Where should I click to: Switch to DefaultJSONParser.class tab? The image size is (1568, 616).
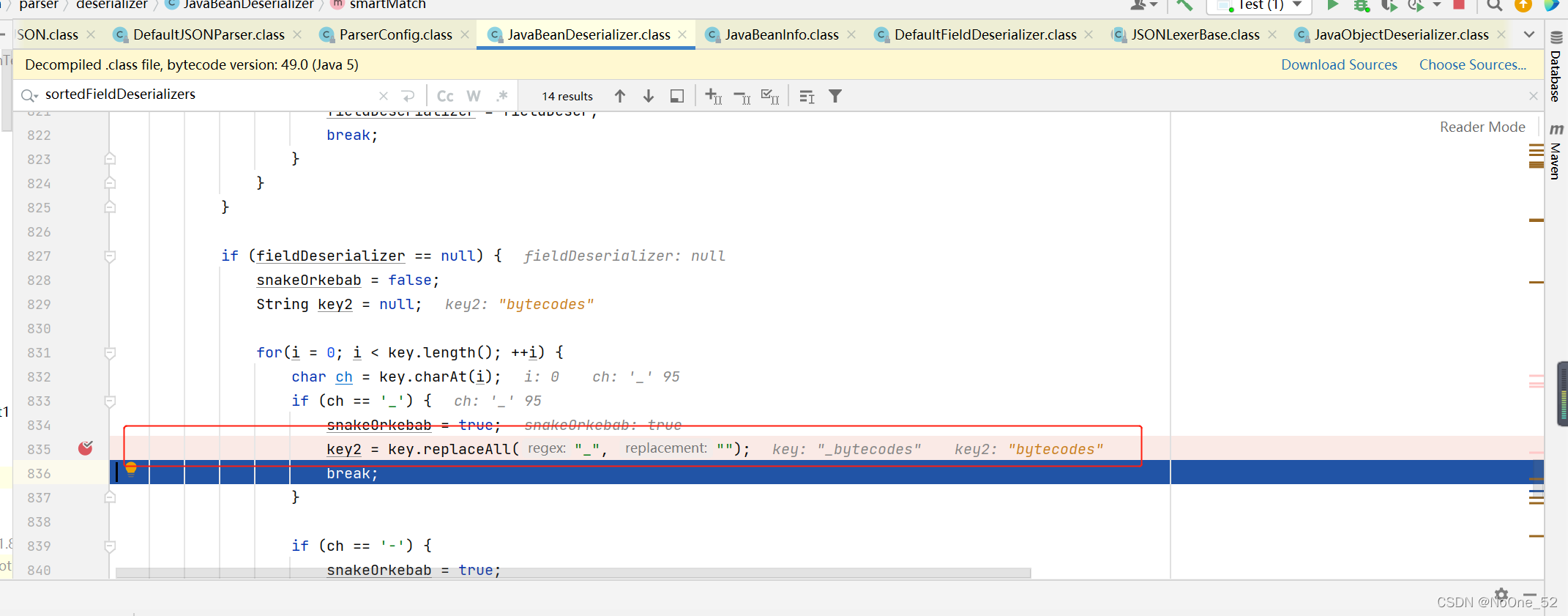tap(209, 34)
